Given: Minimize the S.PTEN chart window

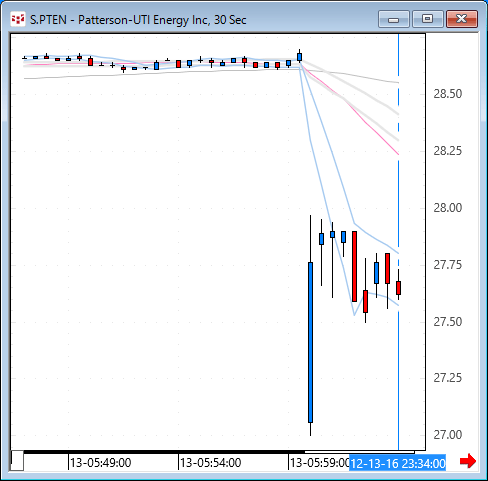Looking at the screenshot, I should 394,19.
